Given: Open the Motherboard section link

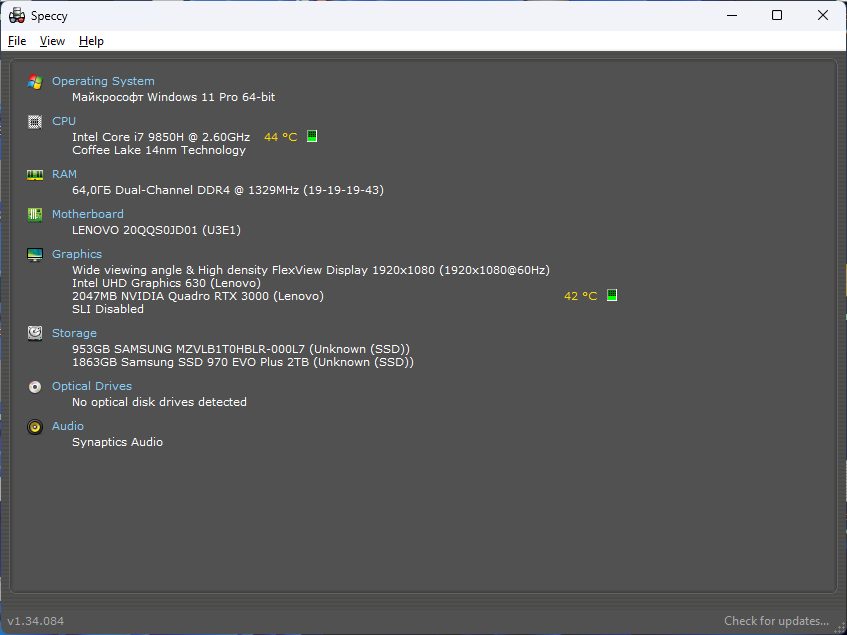Looking at the screenshot, I should 88,214.
